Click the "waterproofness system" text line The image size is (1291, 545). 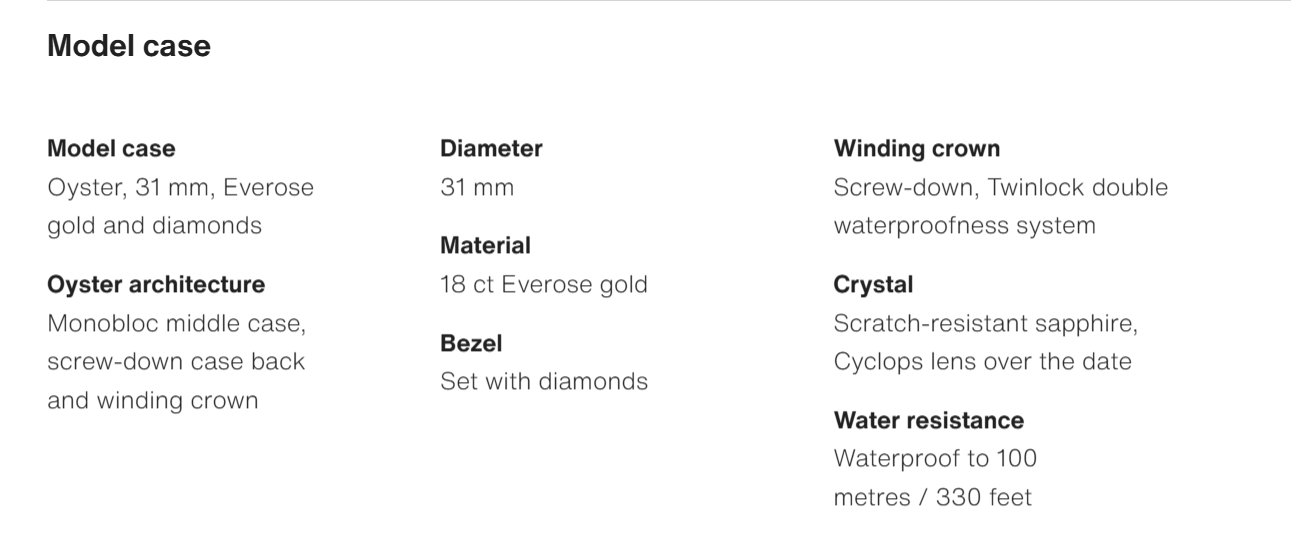964,226
